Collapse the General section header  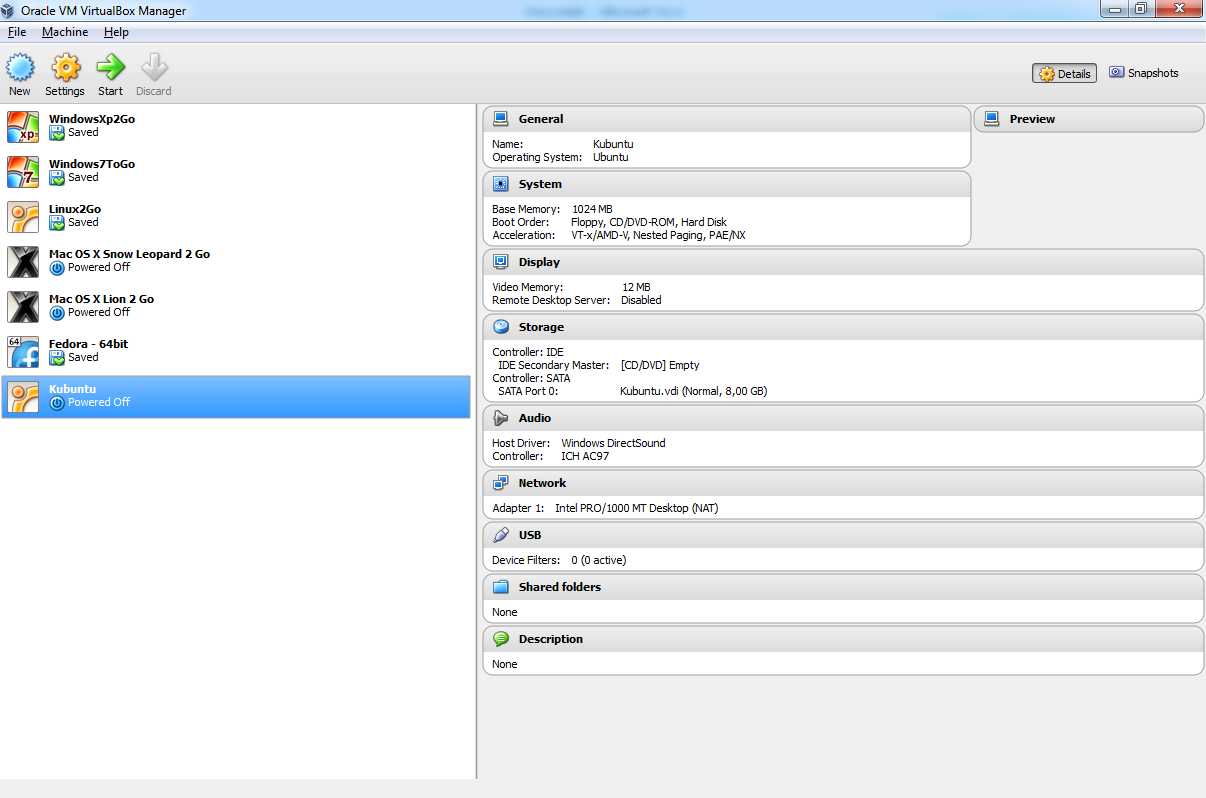click(540, 119)
